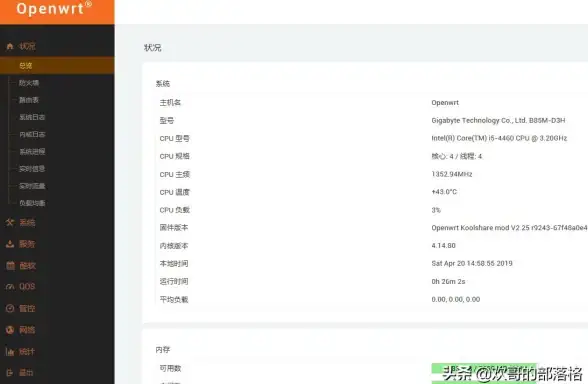Click the 平均负载 row label
The image size is (588, 384).
174,300
